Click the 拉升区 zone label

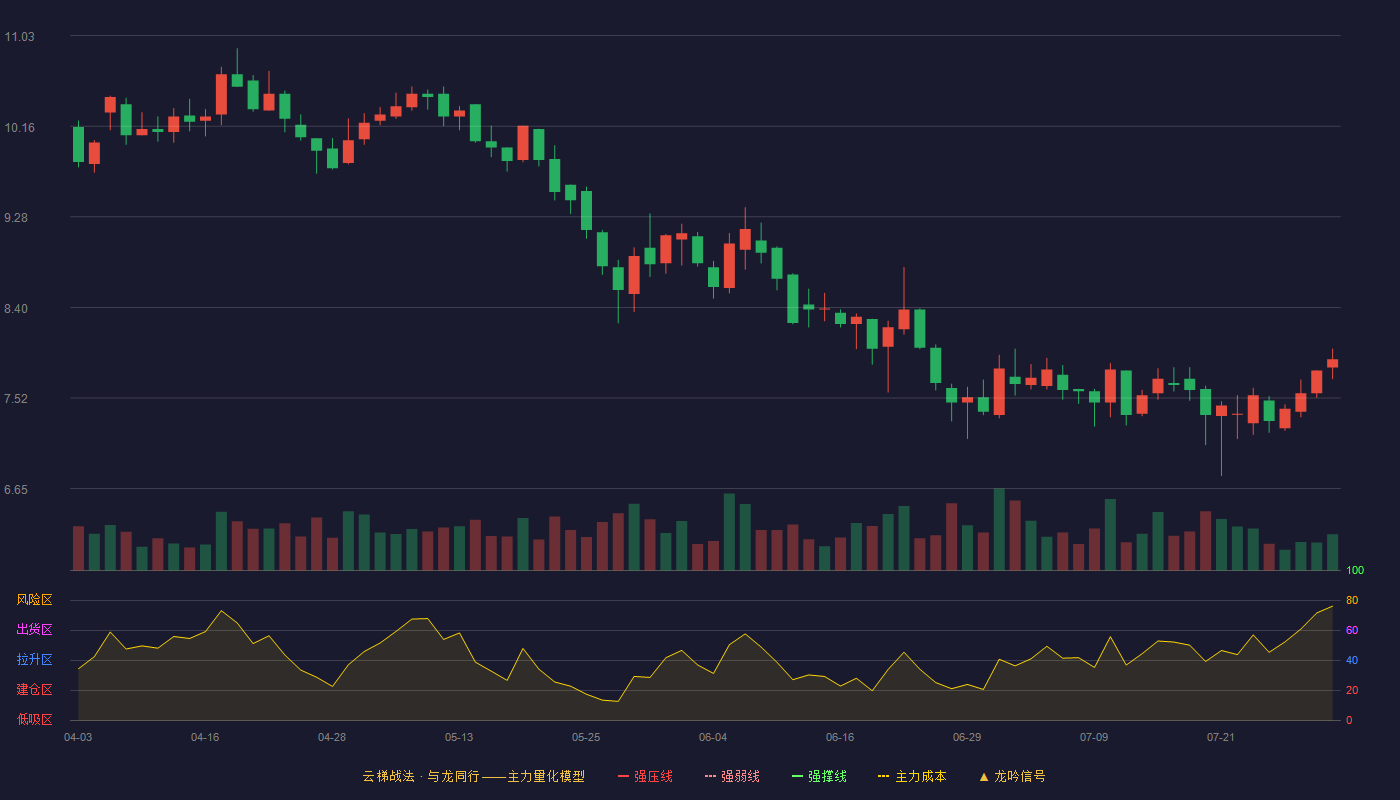tap(34, 660)
